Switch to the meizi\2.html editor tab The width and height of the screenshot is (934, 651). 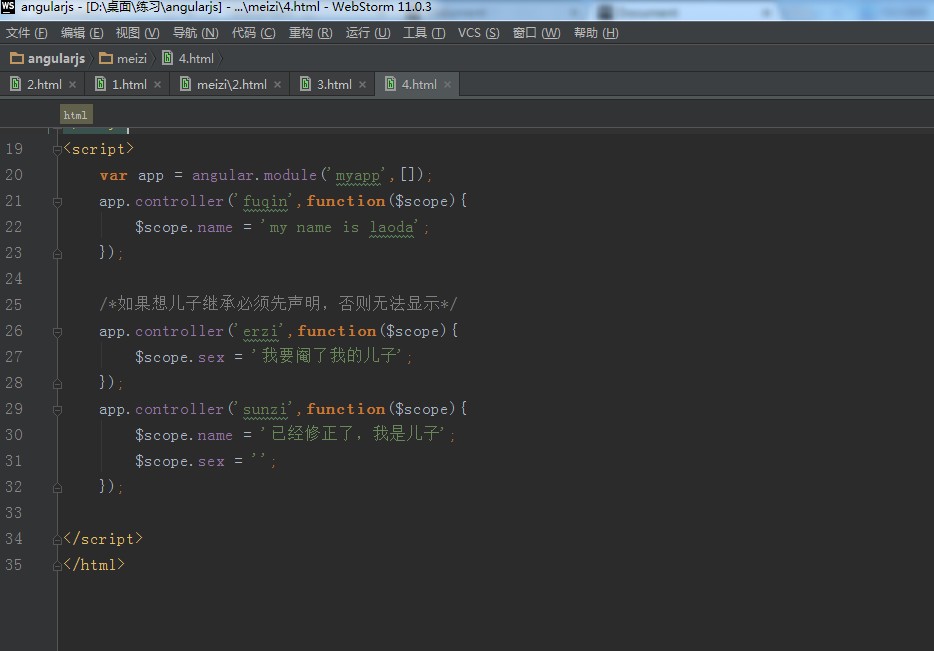click(232, 85)
